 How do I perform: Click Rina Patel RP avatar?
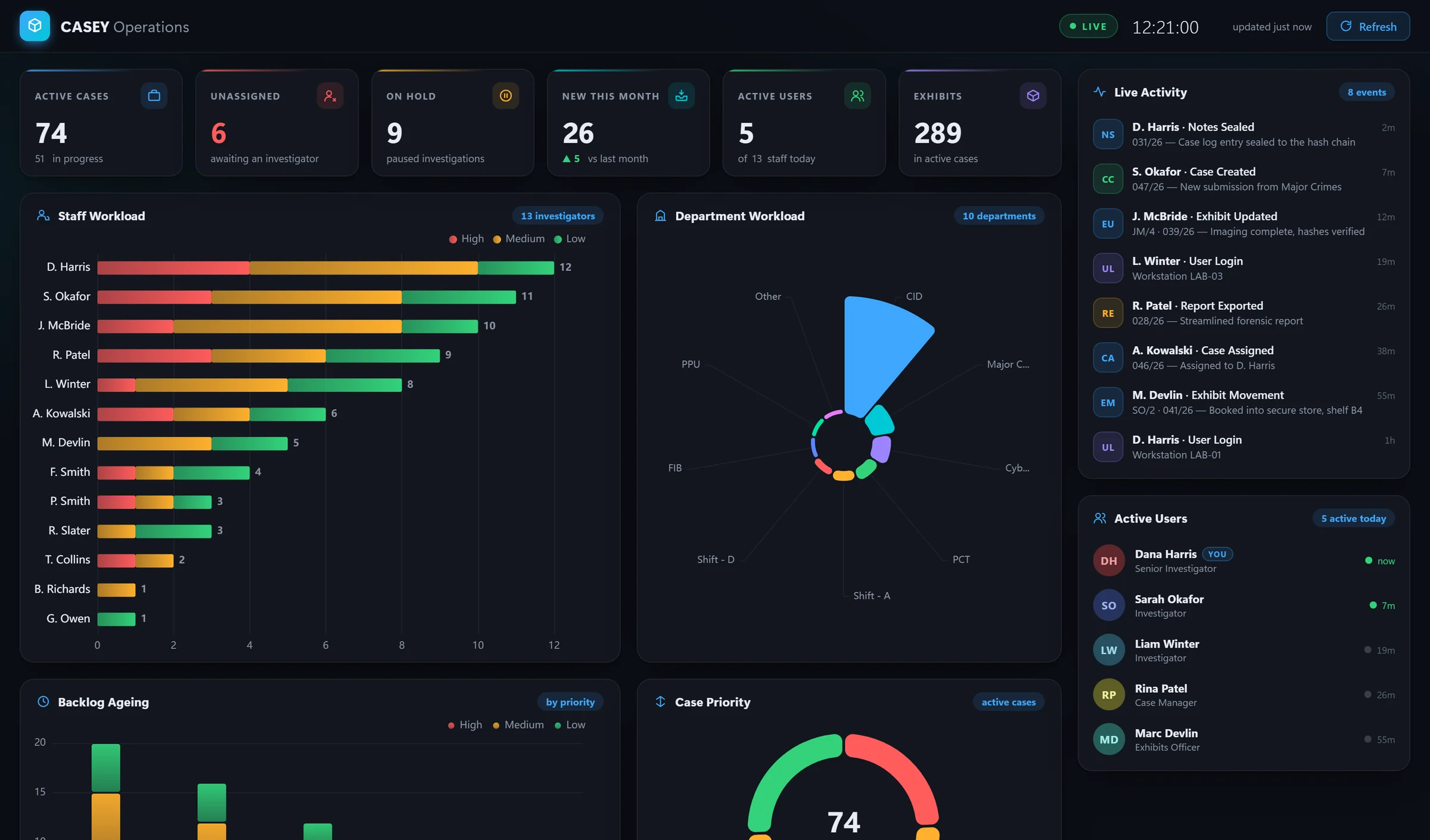coord(1108,695)
